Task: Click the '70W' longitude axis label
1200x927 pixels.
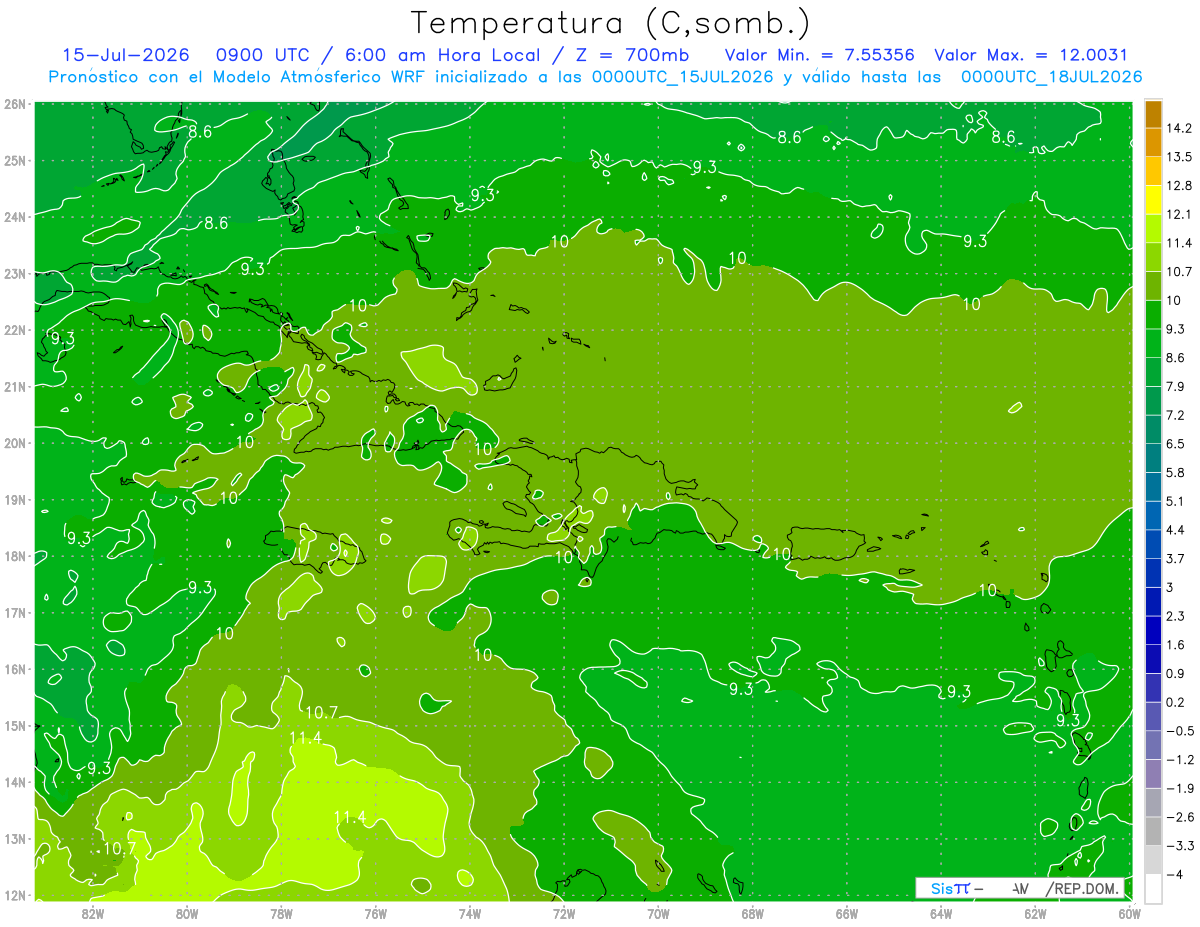Action: [658, 913]
